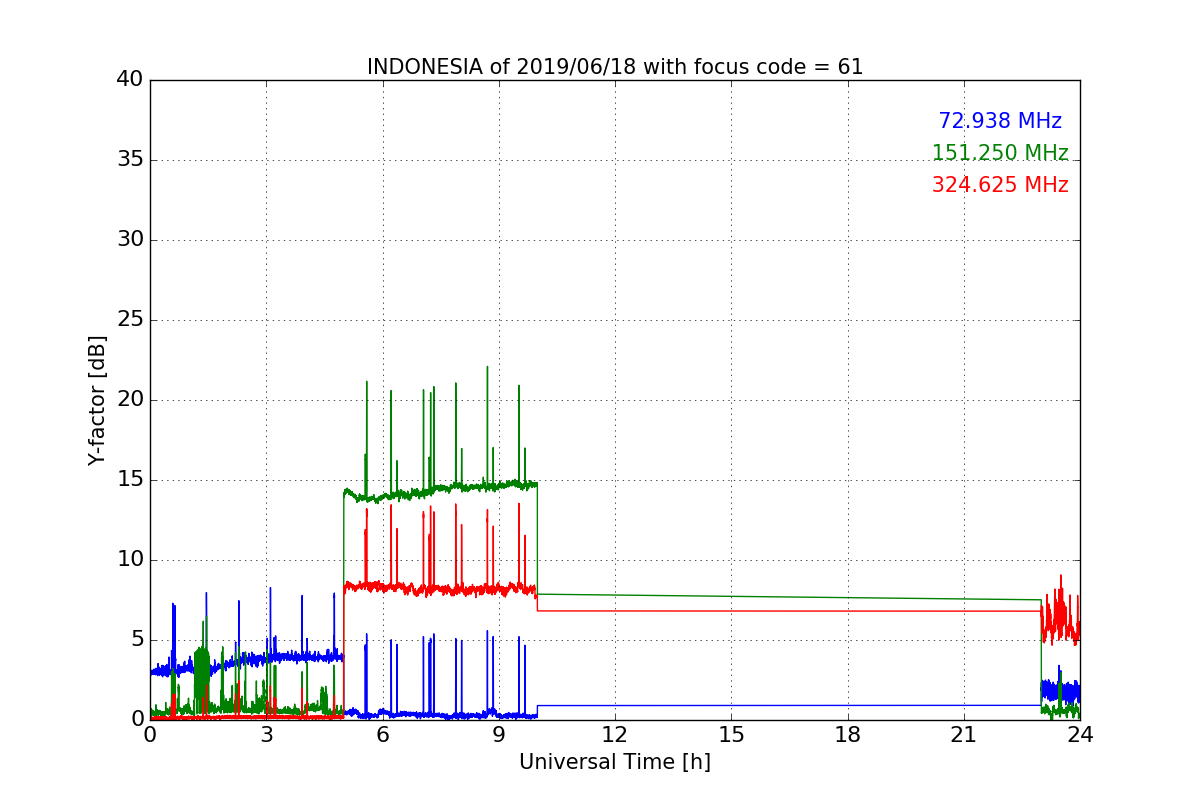Screen dimensions: 1200x800
Task: Select the Universal Time [h] axis label
Action: pos(615,762)
